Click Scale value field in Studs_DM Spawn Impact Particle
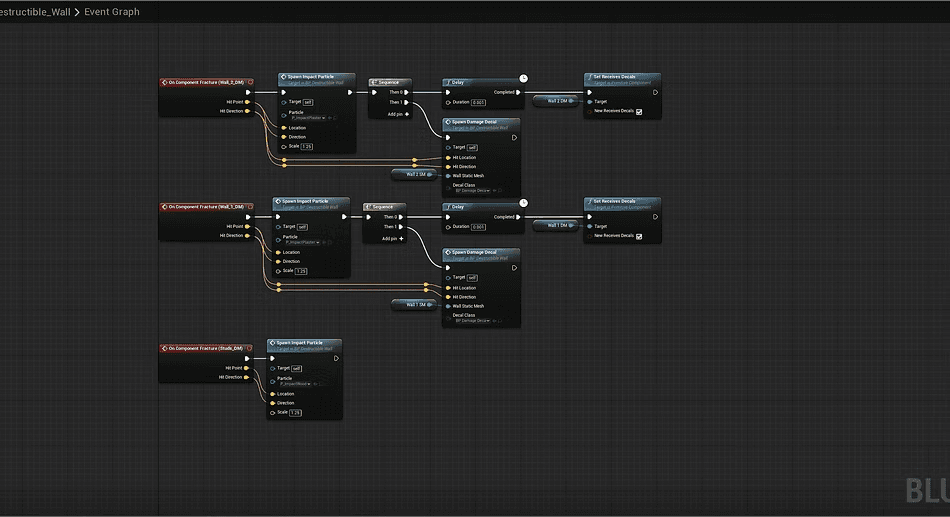 pyautogui.click(x=295, y=413)
